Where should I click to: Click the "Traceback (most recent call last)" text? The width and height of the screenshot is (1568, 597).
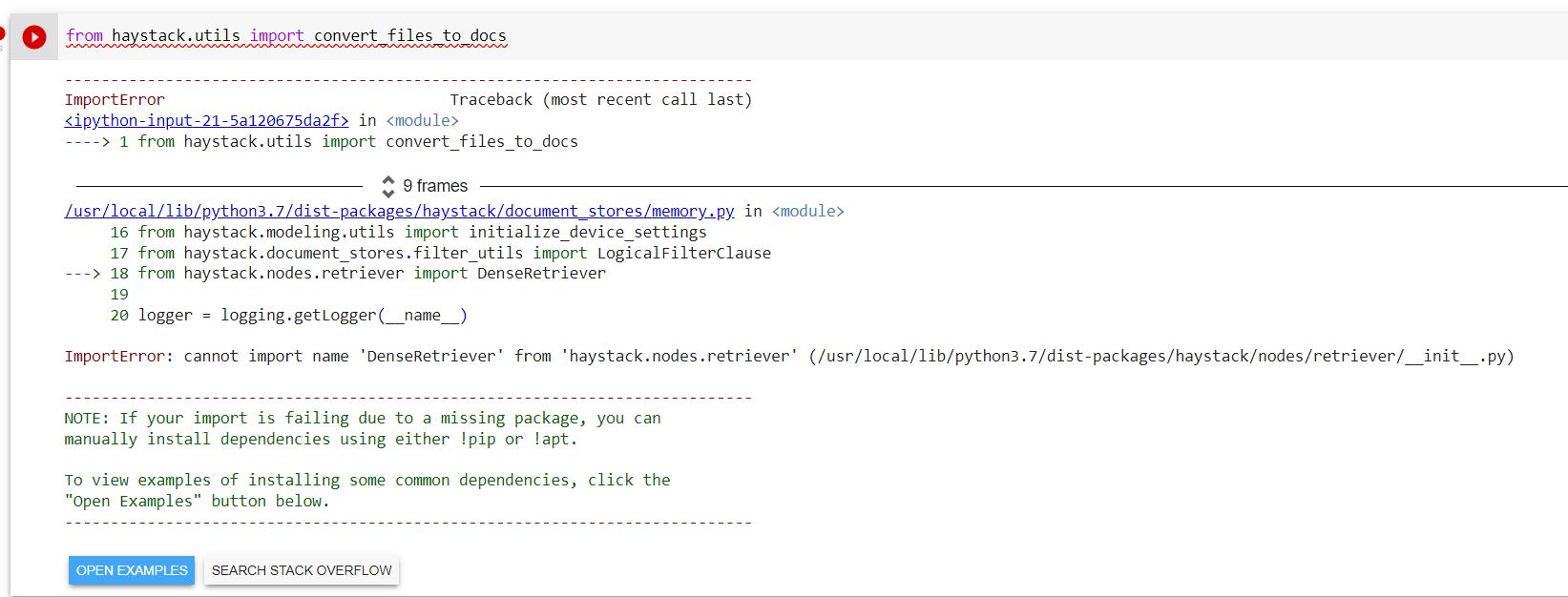click(601, 99)
